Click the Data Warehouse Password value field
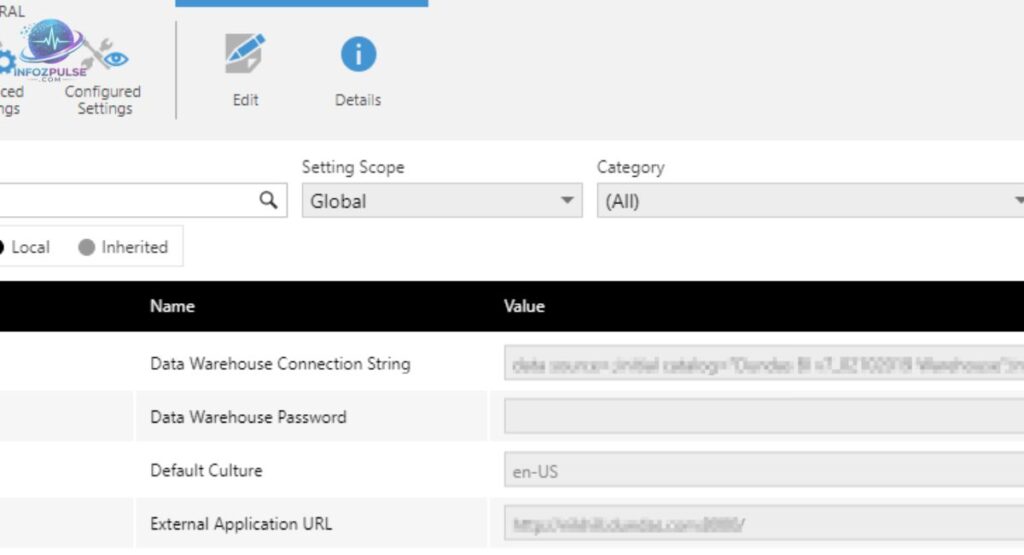Screen dimensions: 1024x555 coord(764,417)
